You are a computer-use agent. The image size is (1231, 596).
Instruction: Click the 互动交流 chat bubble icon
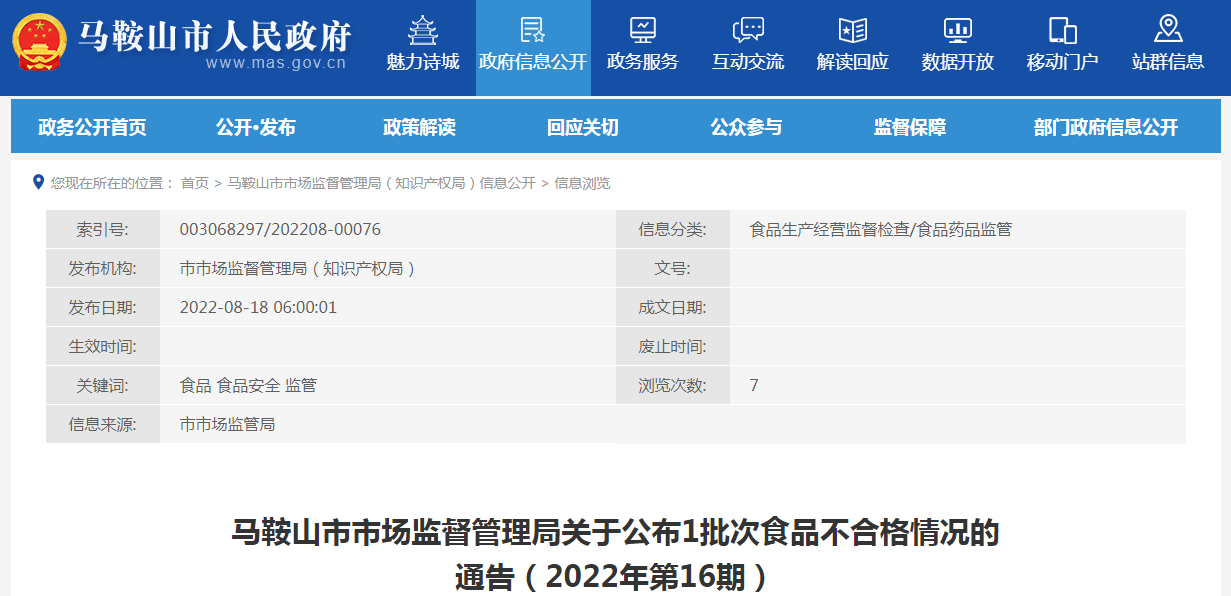[748, 30]
